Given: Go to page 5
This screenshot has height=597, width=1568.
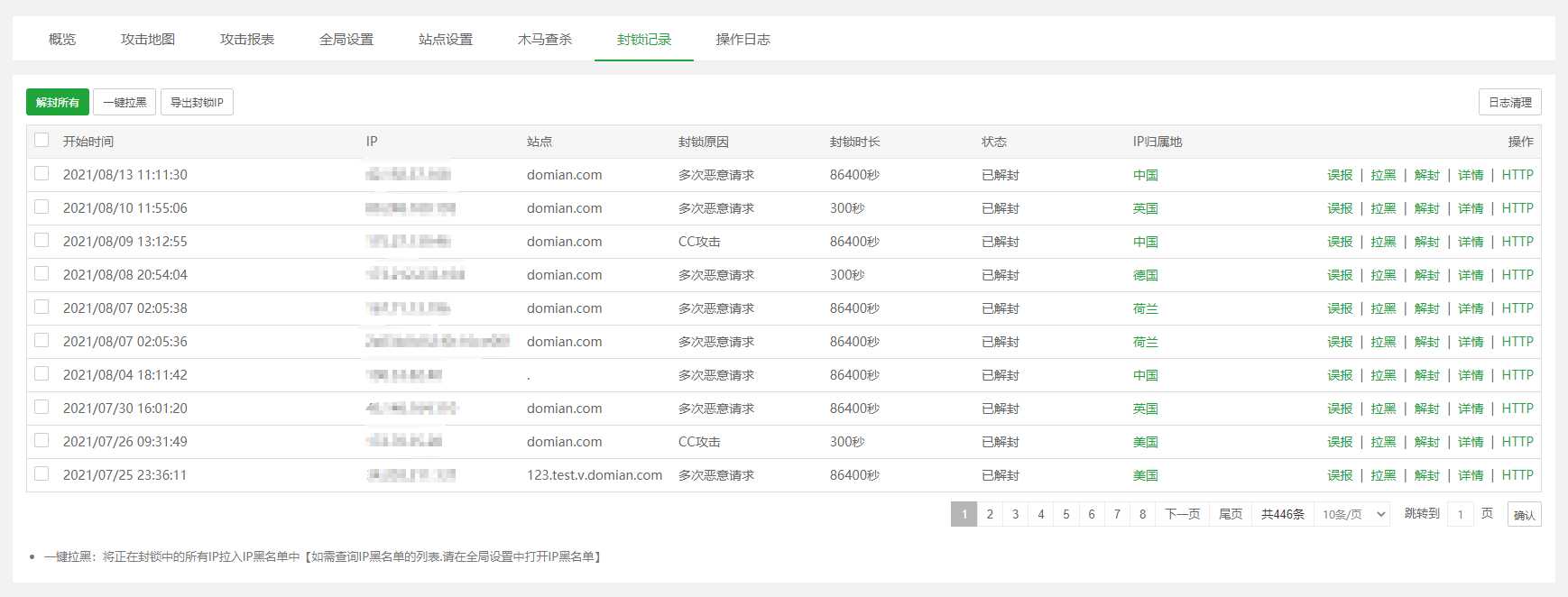Looking at the screenshot, I should (x=1066, y=514).
